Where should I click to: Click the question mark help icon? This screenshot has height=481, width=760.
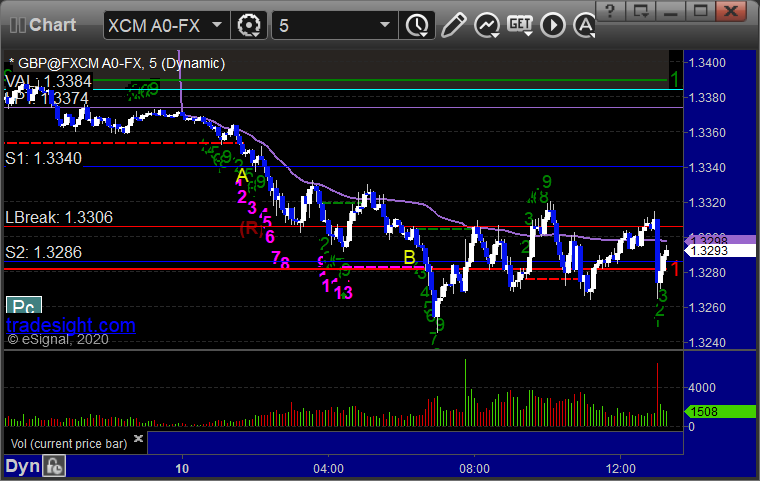tap(610, 11)
